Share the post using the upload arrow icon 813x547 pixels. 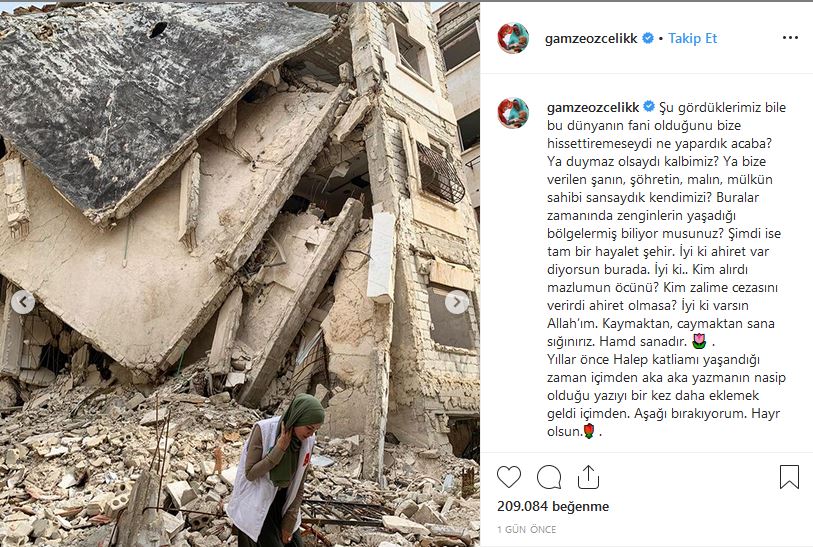(x=588, y=477)
